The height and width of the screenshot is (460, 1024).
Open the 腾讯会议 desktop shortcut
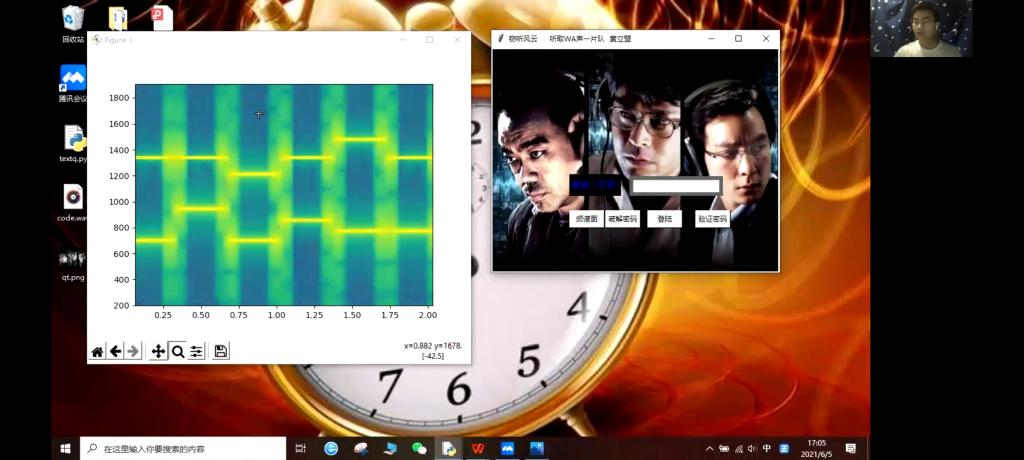73,84
